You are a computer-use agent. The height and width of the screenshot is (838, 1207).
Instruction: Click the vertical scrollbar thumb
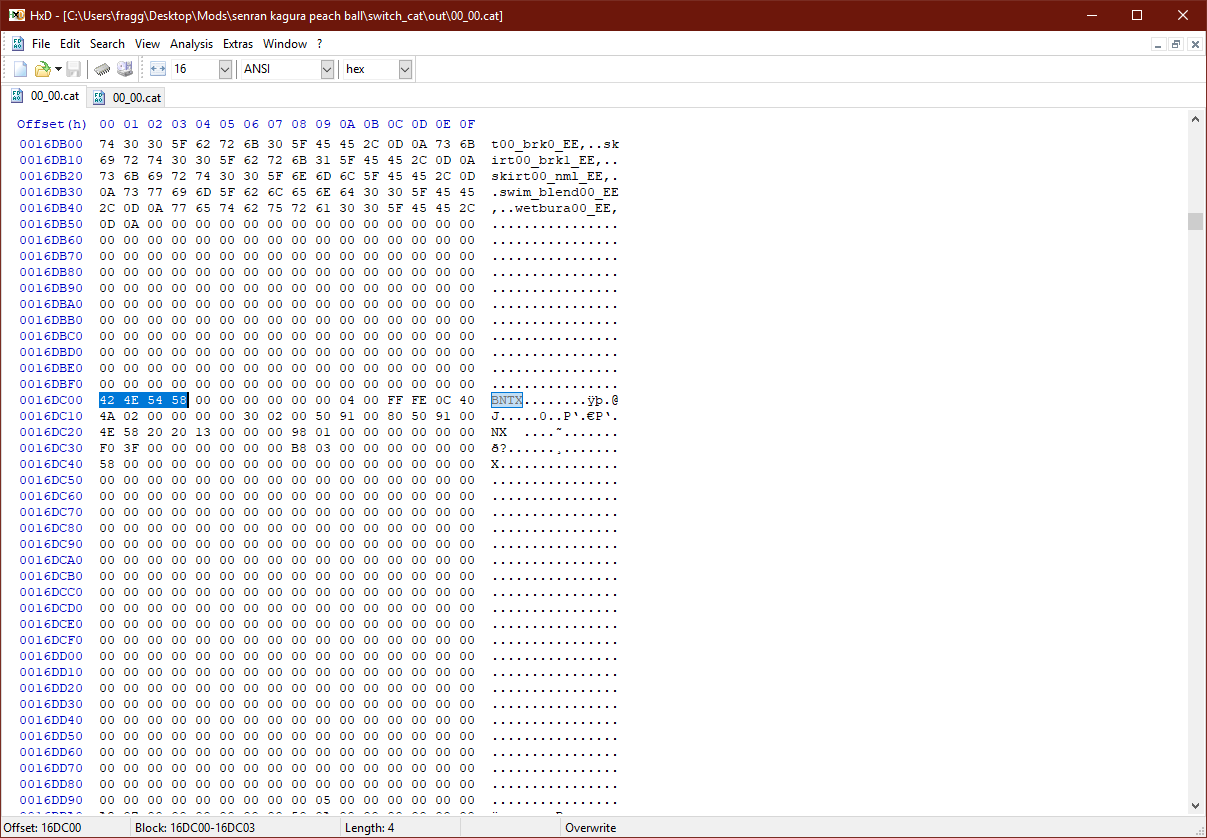1195,221
